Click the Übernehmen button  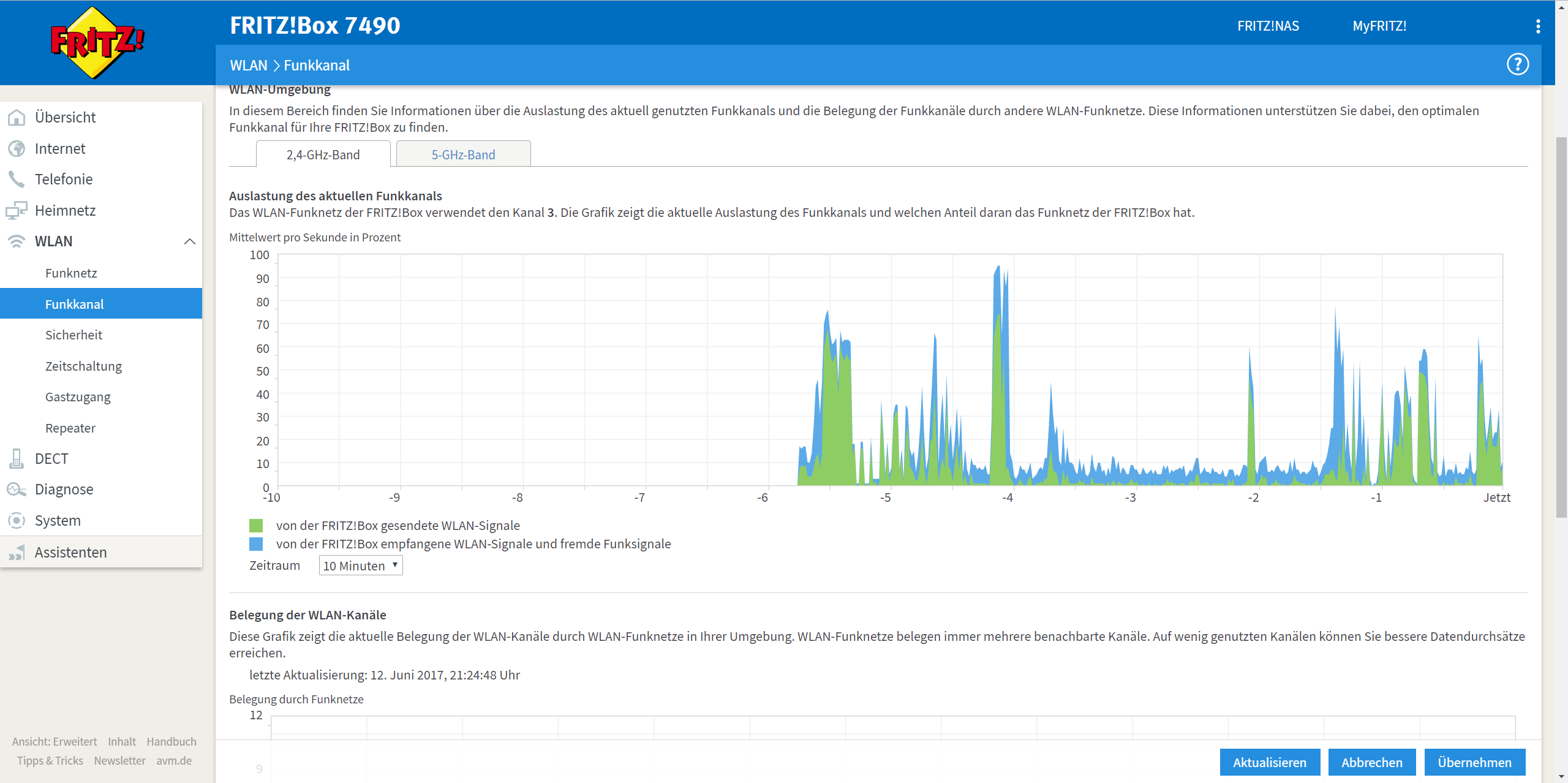[1474, 762]
